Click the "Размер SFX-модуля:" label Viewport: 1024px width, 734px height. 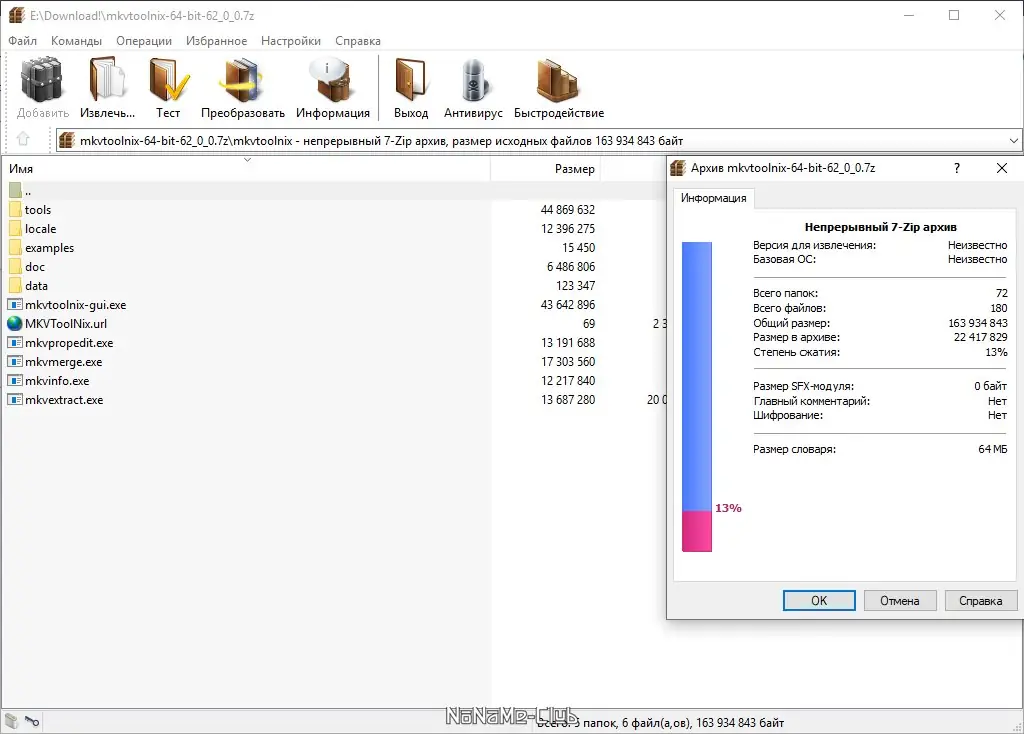click(803, 386)
